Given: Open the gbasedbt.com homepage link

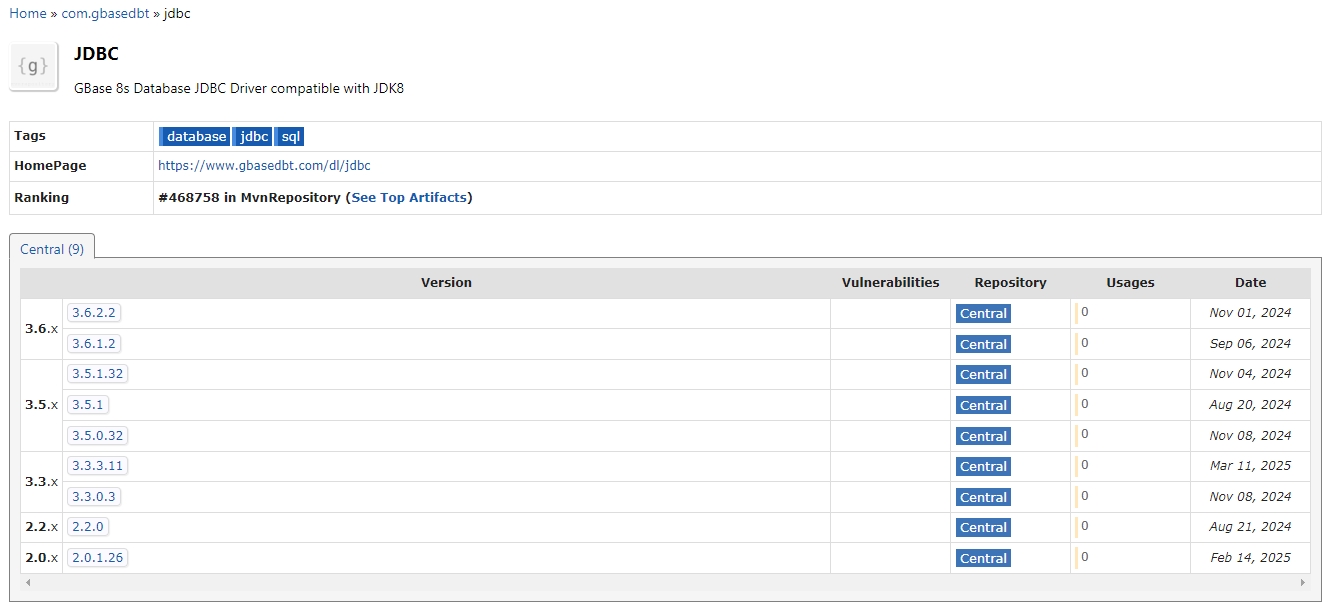Looking at the screenshot, I should pyautogui.click(x=264, y=166).
